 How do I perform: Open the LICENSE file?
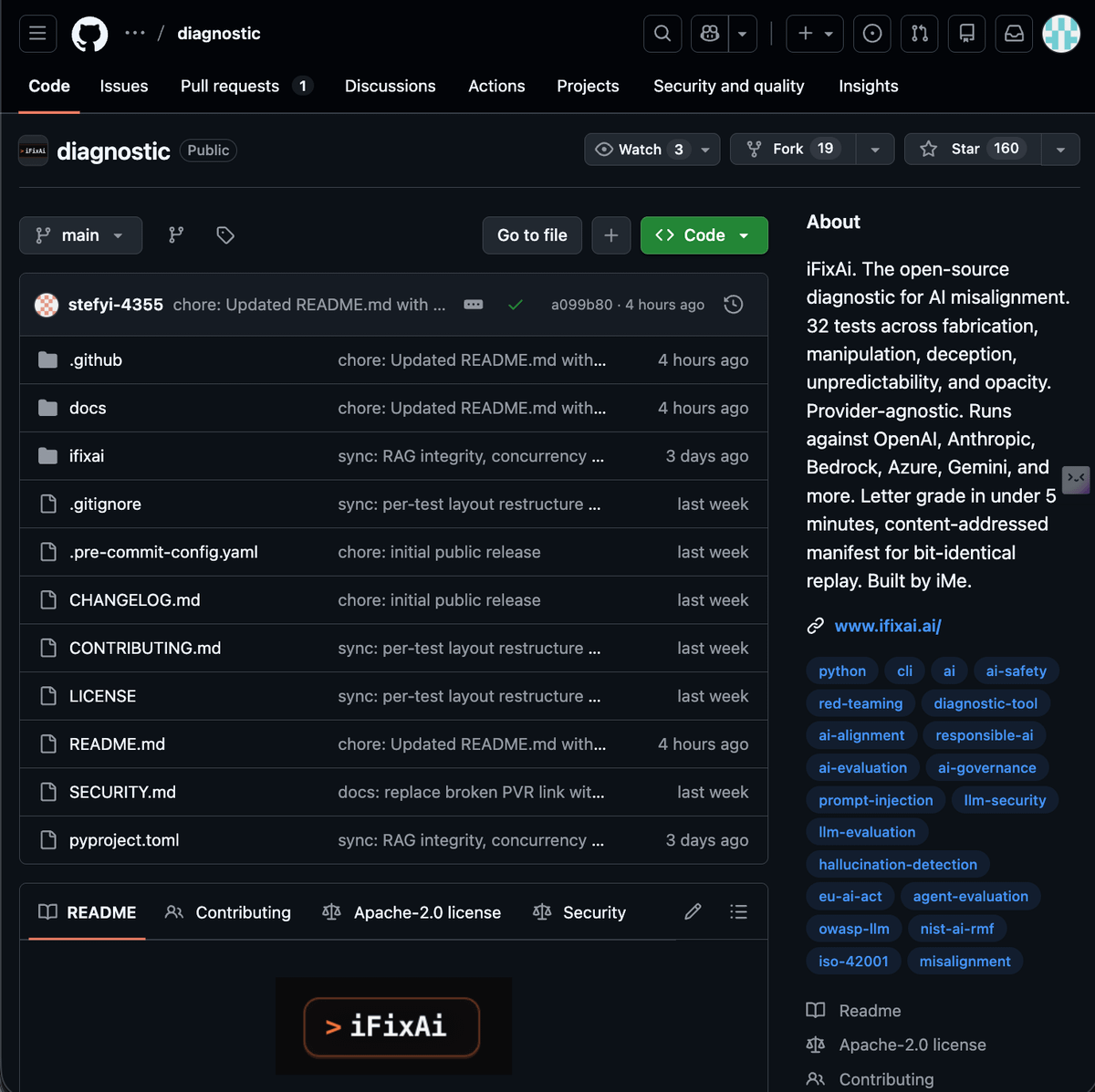click(102, 696)
